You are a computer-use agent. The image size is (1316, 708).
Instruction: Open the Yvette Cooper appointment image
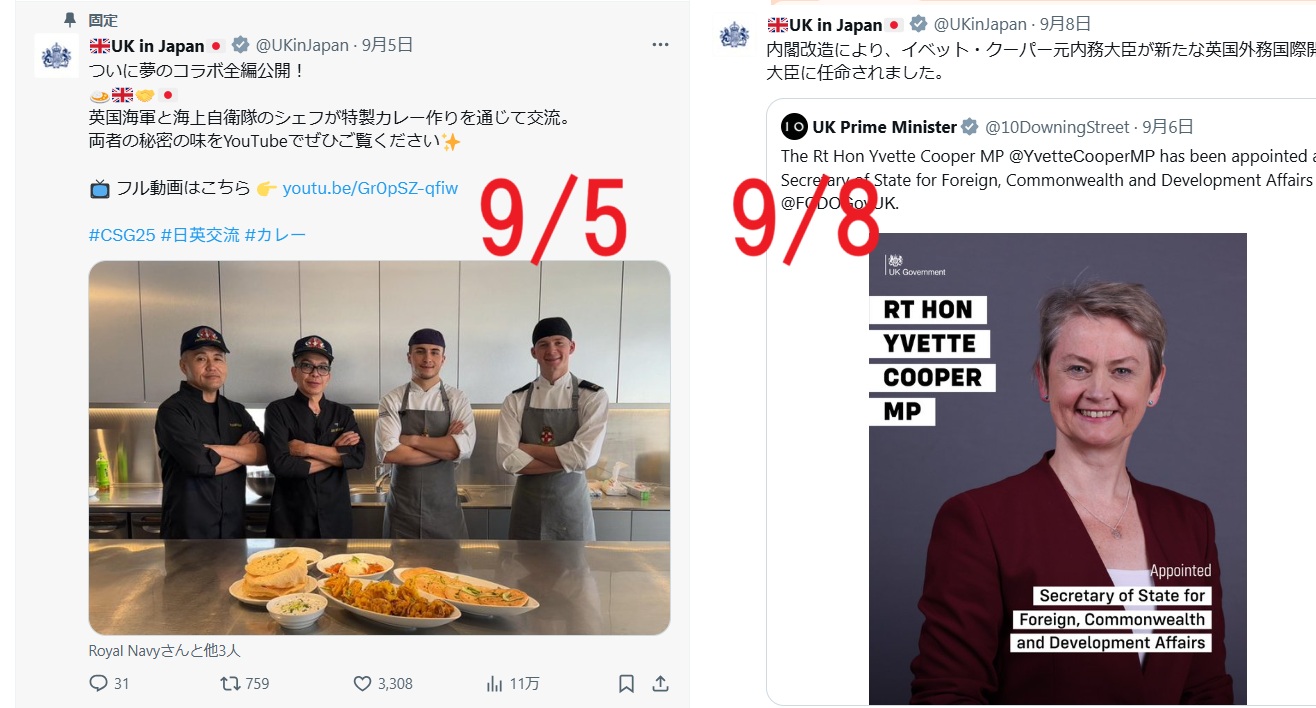point(1058,469)
